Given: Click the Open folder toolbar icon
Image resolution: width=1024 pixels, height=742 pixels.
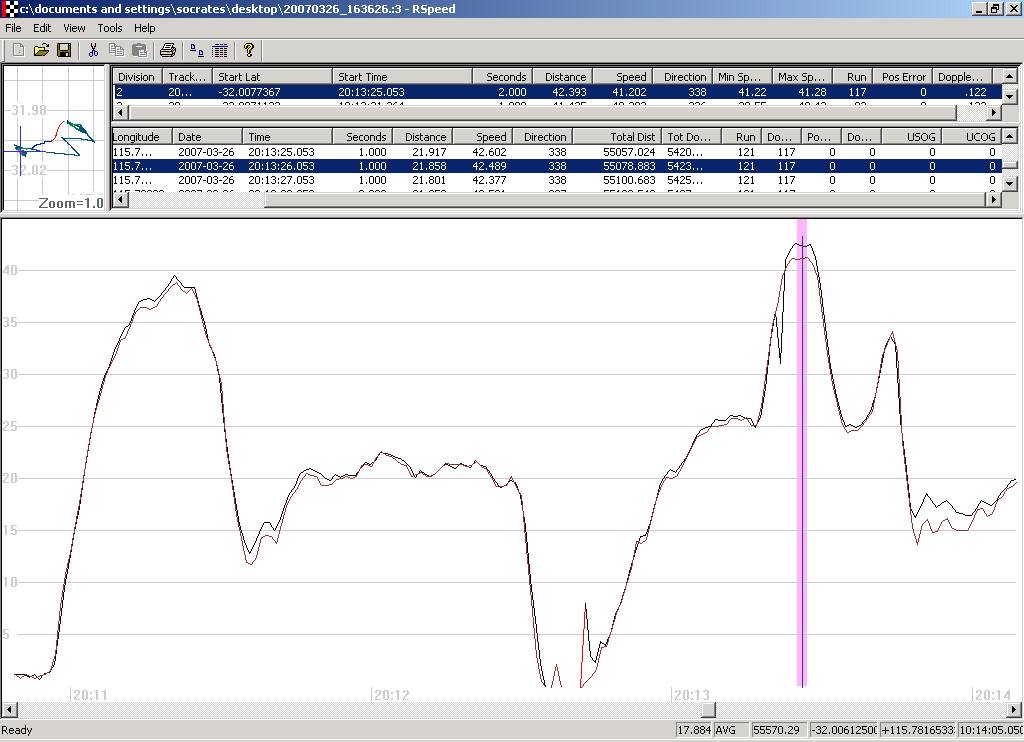Looking at the screenshot, I should tap(41, 50).
